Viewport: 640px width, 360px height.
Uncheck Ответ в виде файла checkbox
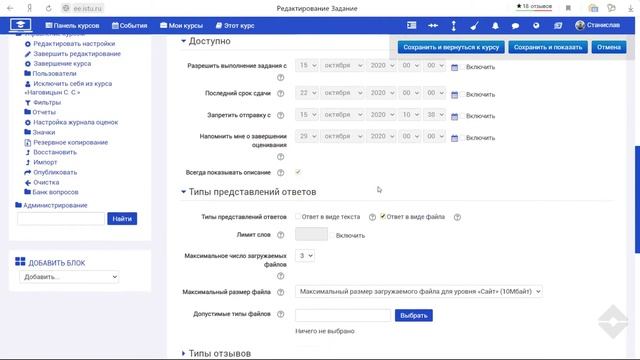coord(382,216)
